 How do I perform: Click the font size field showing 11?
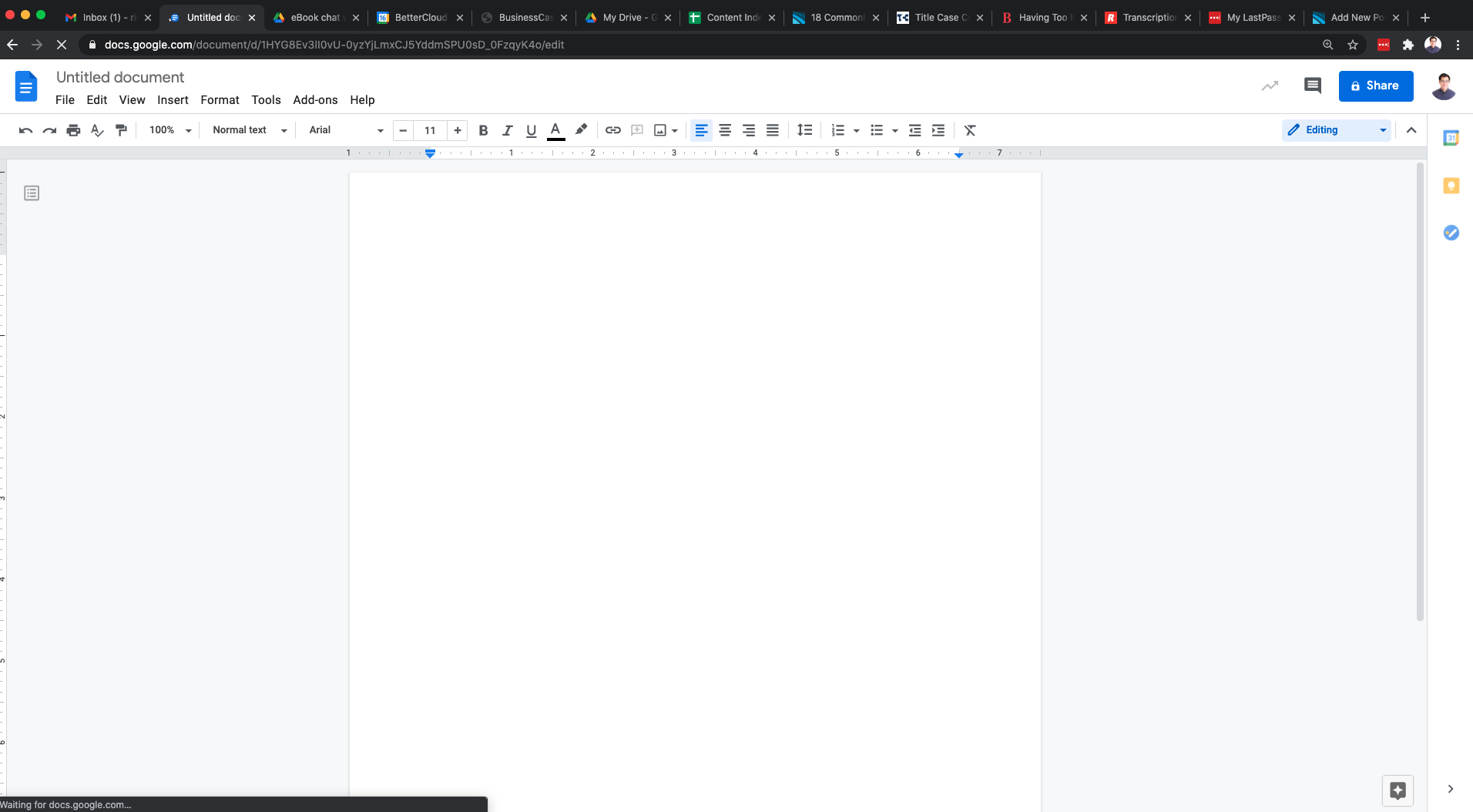(x=430, y=130)
